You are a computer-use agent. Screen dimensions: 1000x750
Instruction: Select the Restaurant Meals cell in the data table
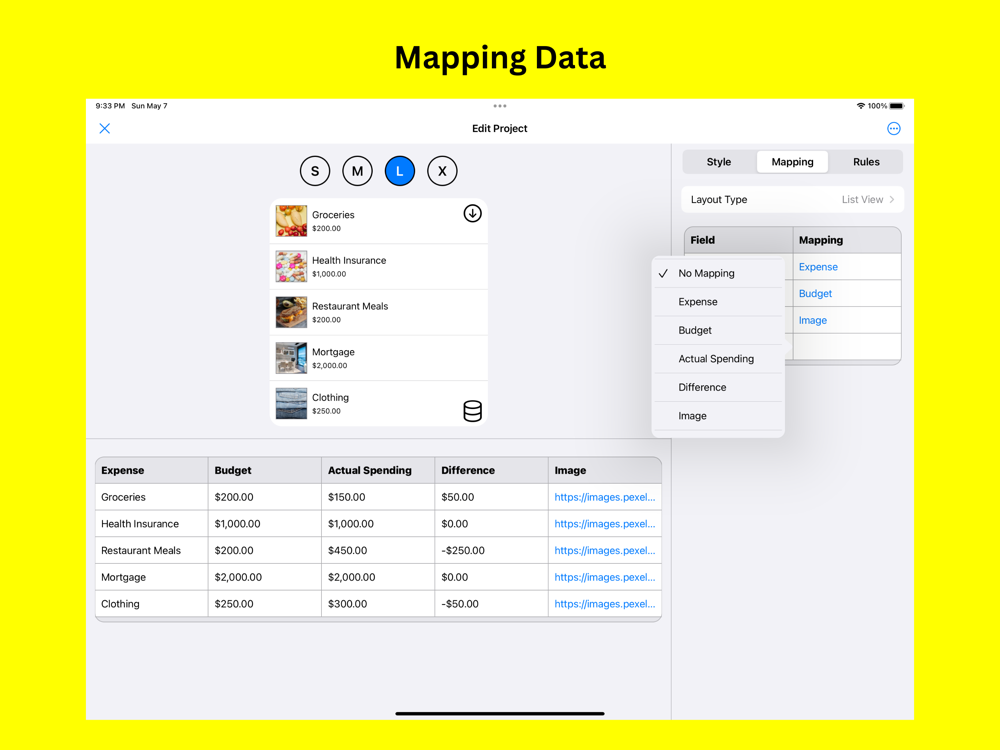tap(152, 550)
